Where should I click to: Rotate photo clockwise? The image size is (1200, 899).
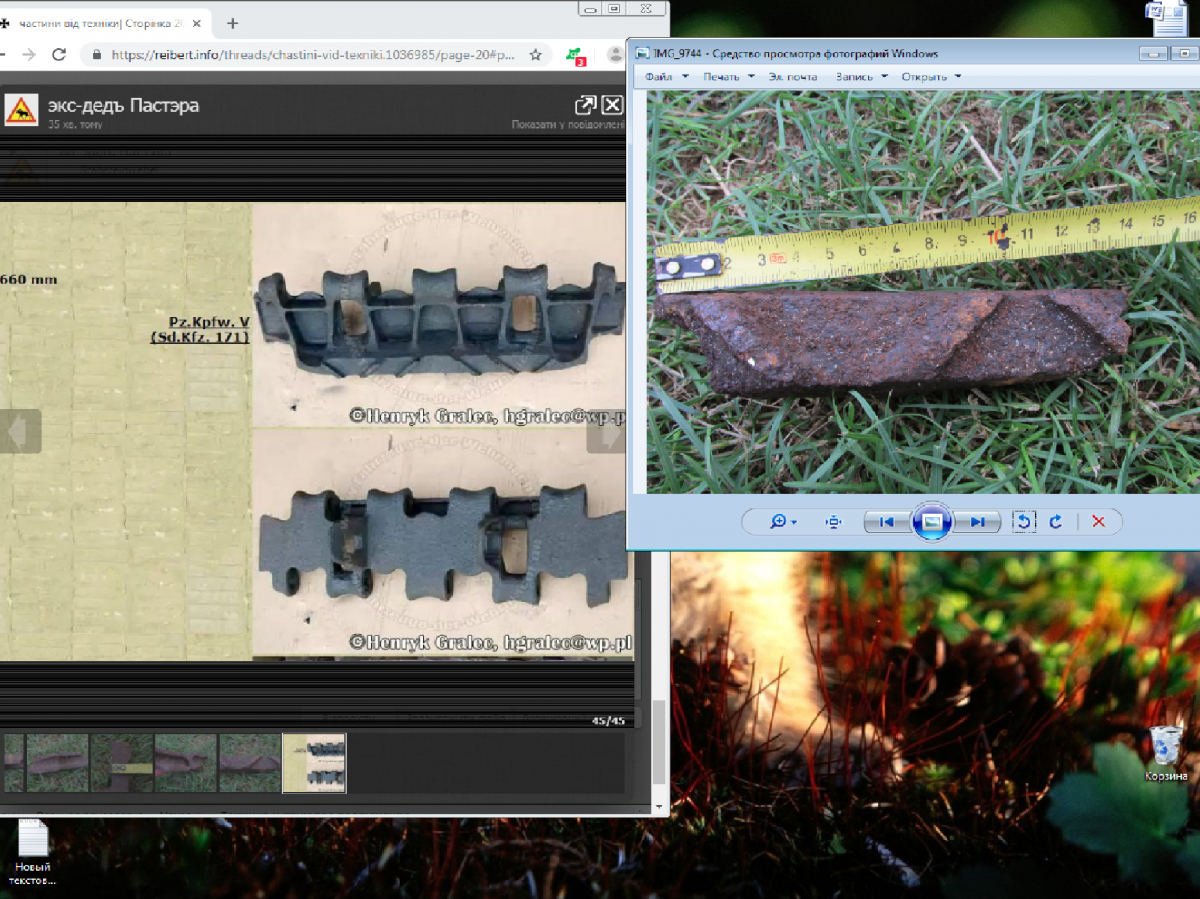1055,522
